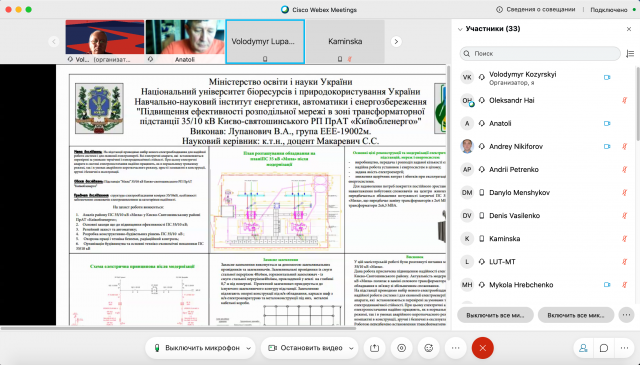Select the organizer Vol... video thumbnail
This screenshot has height=365, width=640.
105,41
